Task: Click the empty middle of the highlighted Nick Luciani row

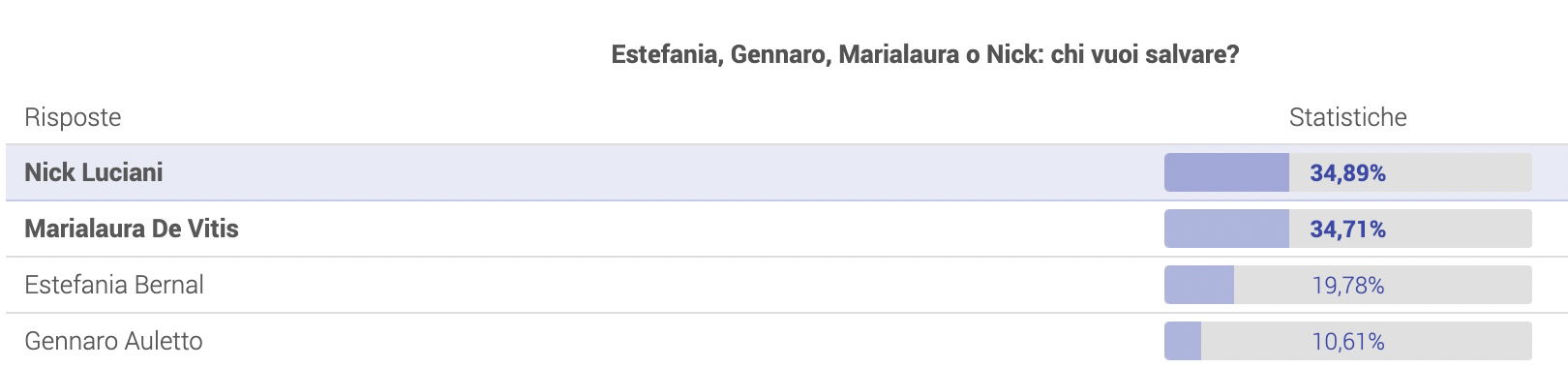Action: (658, 172)
